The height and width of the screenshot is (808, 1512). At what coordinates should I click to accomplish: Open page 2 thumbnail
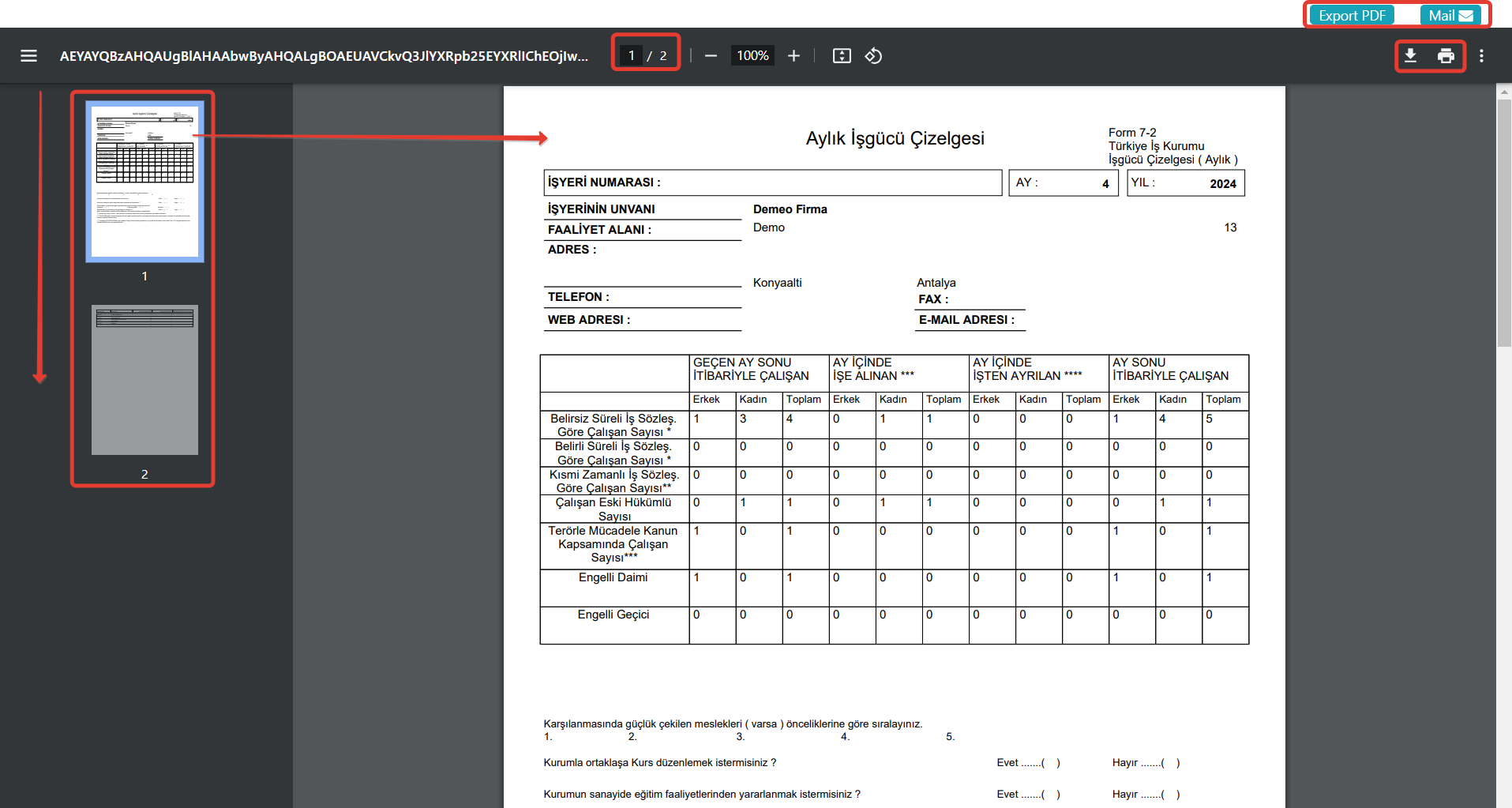tap(144, 380)
